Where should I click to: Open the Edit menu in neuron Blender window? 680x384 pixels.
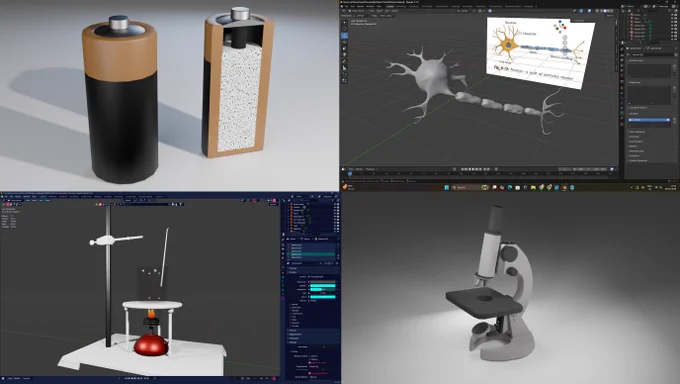click(353, 7)
